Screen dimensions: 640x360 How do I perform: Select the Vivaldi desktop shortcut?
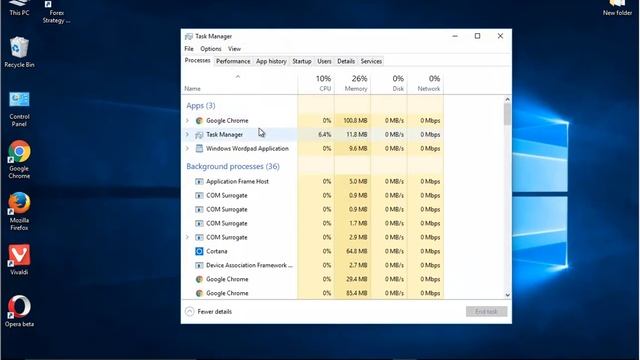(x=19, y=260)
